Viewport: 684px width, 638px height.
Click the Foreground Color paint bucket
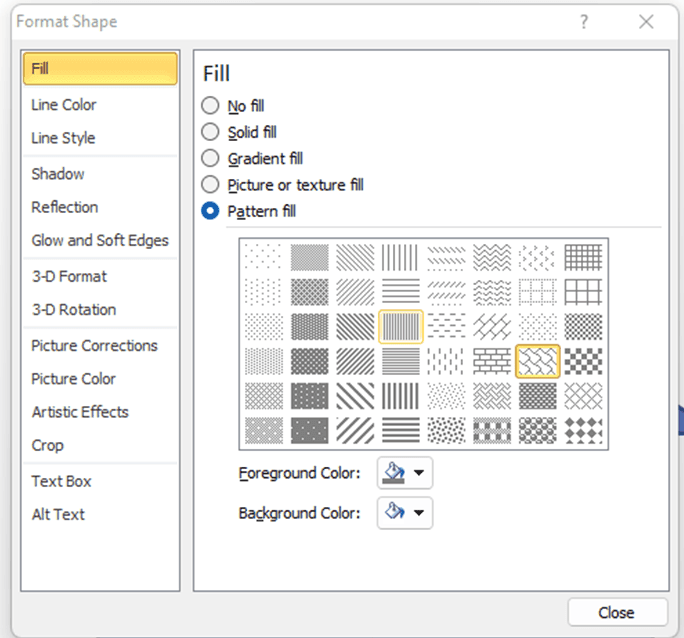[395, 473]
